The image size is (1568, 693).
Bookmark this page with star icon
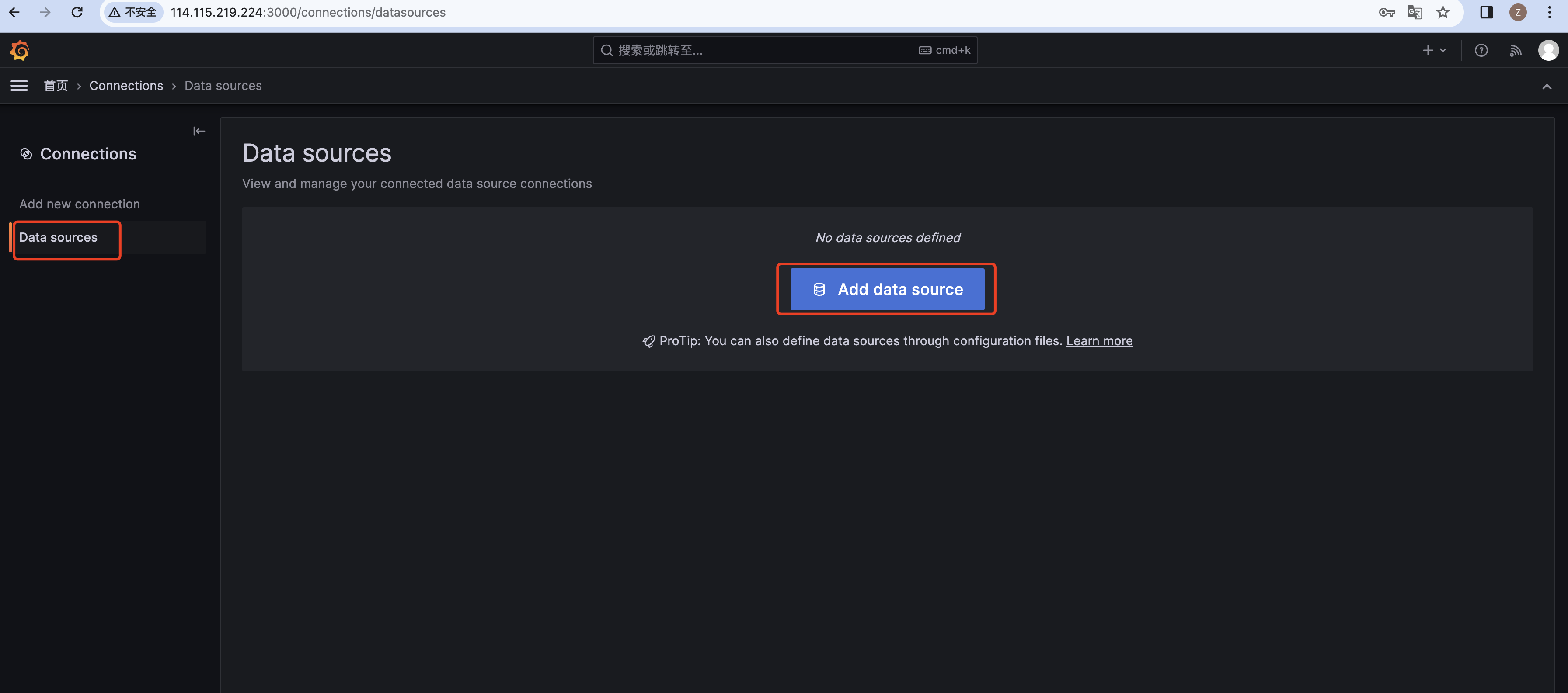pyautogui.click(x=1443, y=12)
